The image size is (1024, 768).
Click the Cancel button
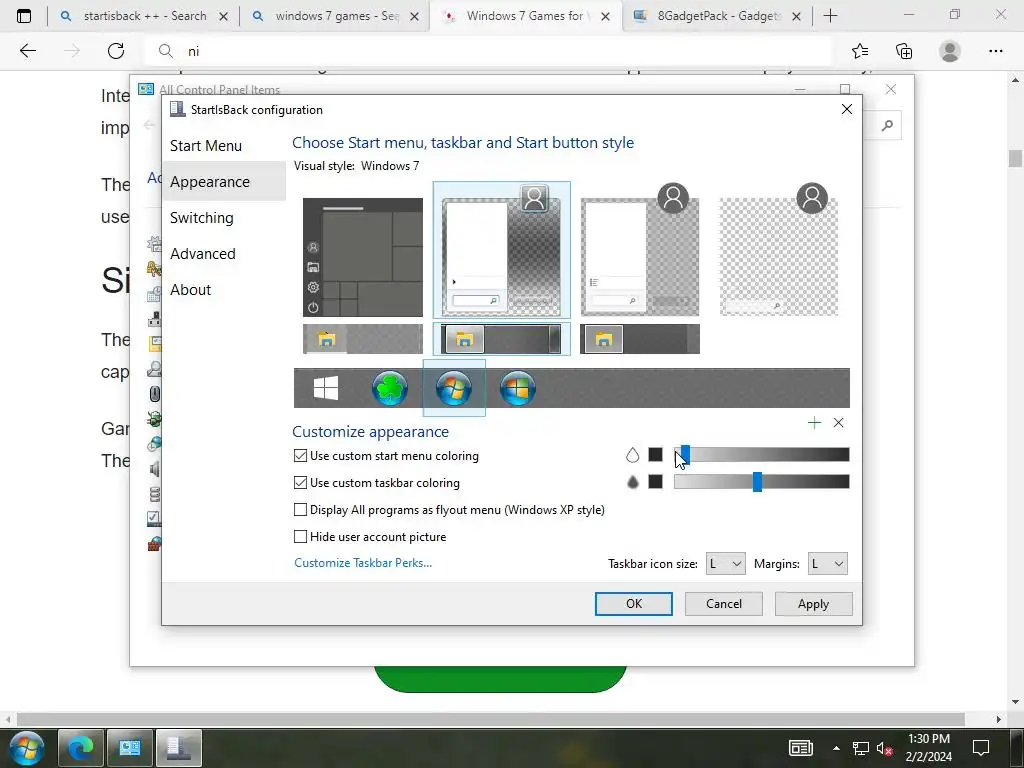pos(724,604)
